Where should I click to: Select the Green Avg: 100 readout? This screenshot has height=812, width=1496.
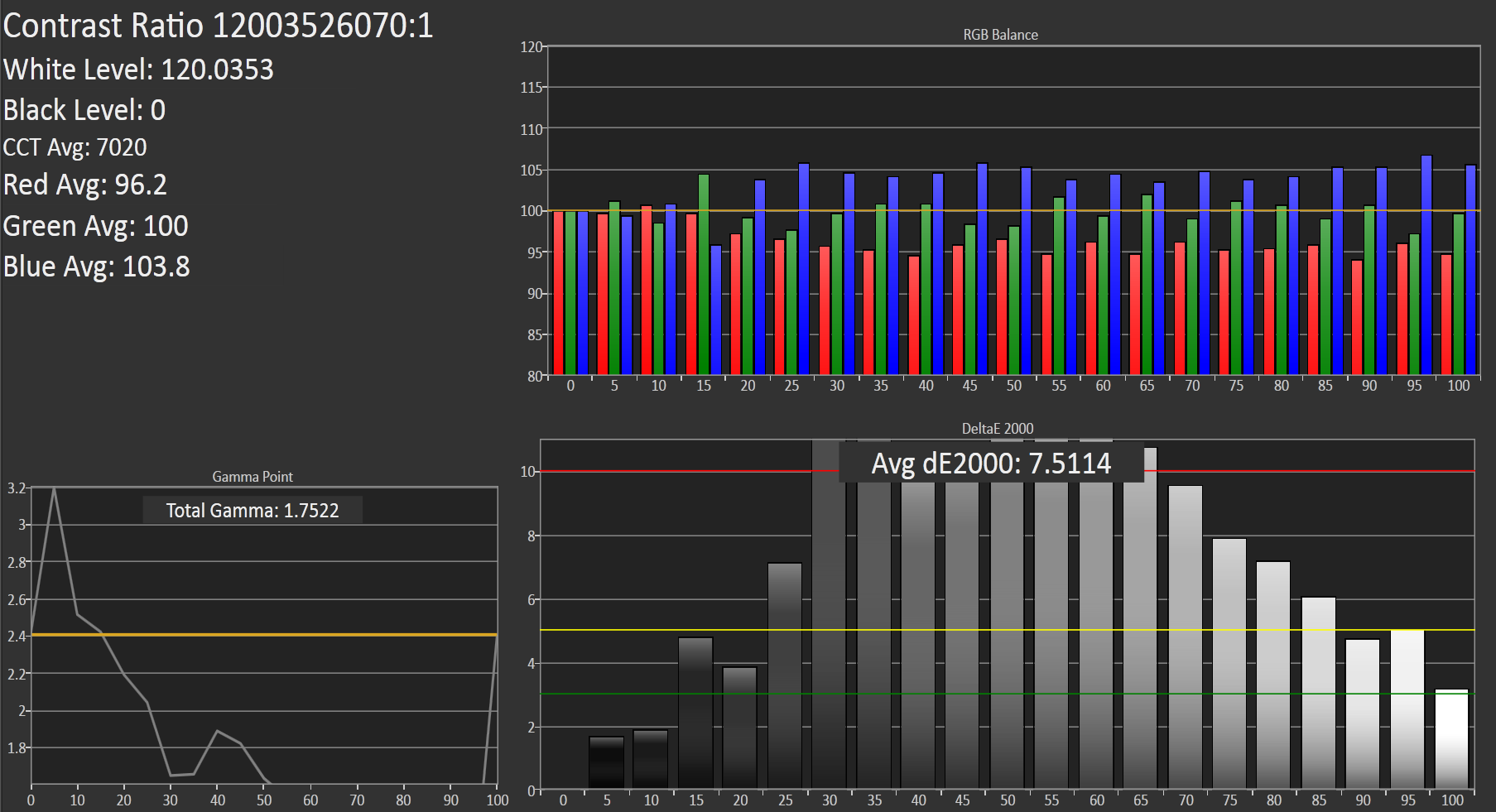96,226
